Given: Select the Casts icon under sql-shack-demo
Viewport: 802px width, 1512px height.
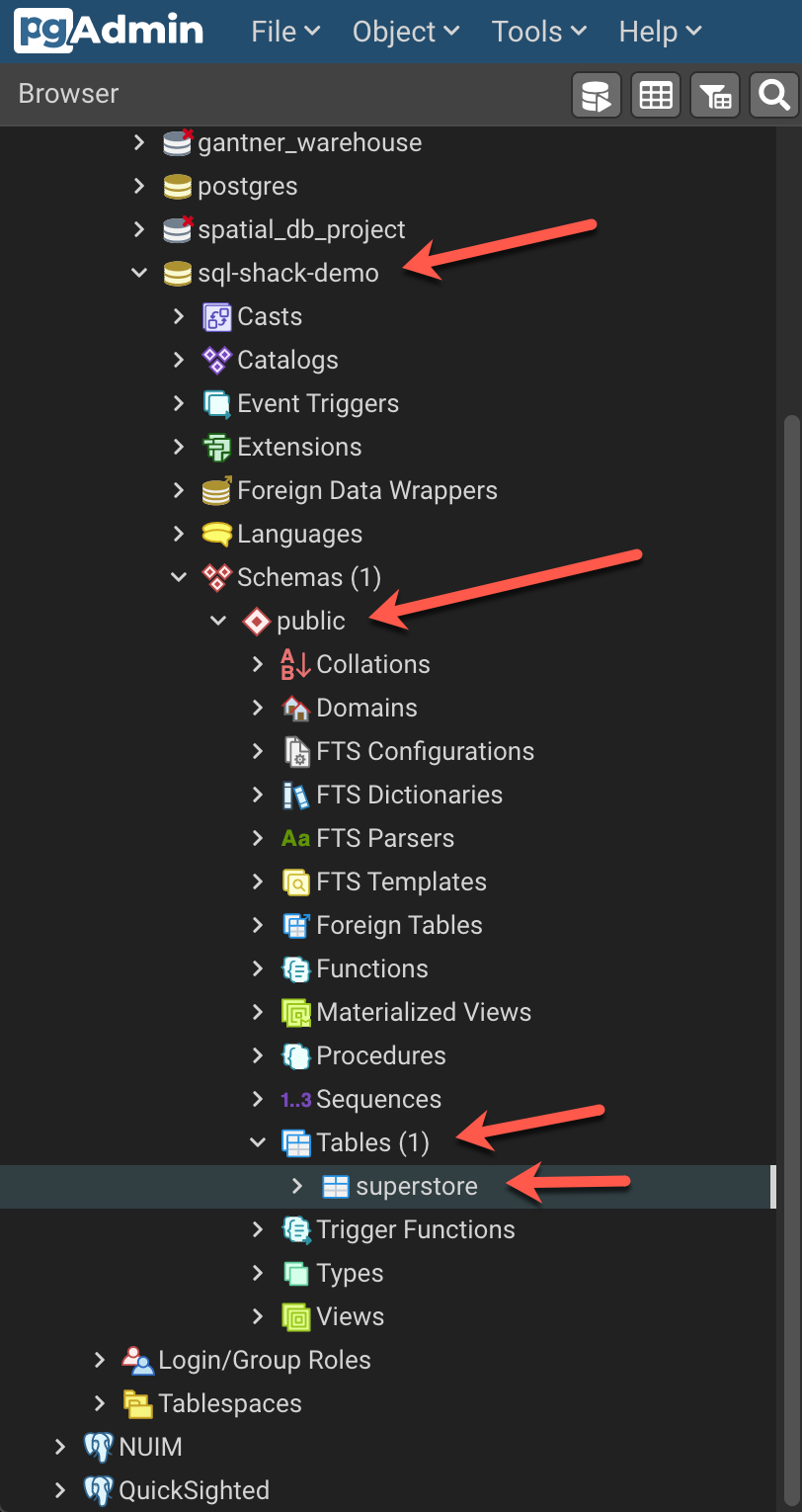Looking at the screenshot, I should 219,316.
